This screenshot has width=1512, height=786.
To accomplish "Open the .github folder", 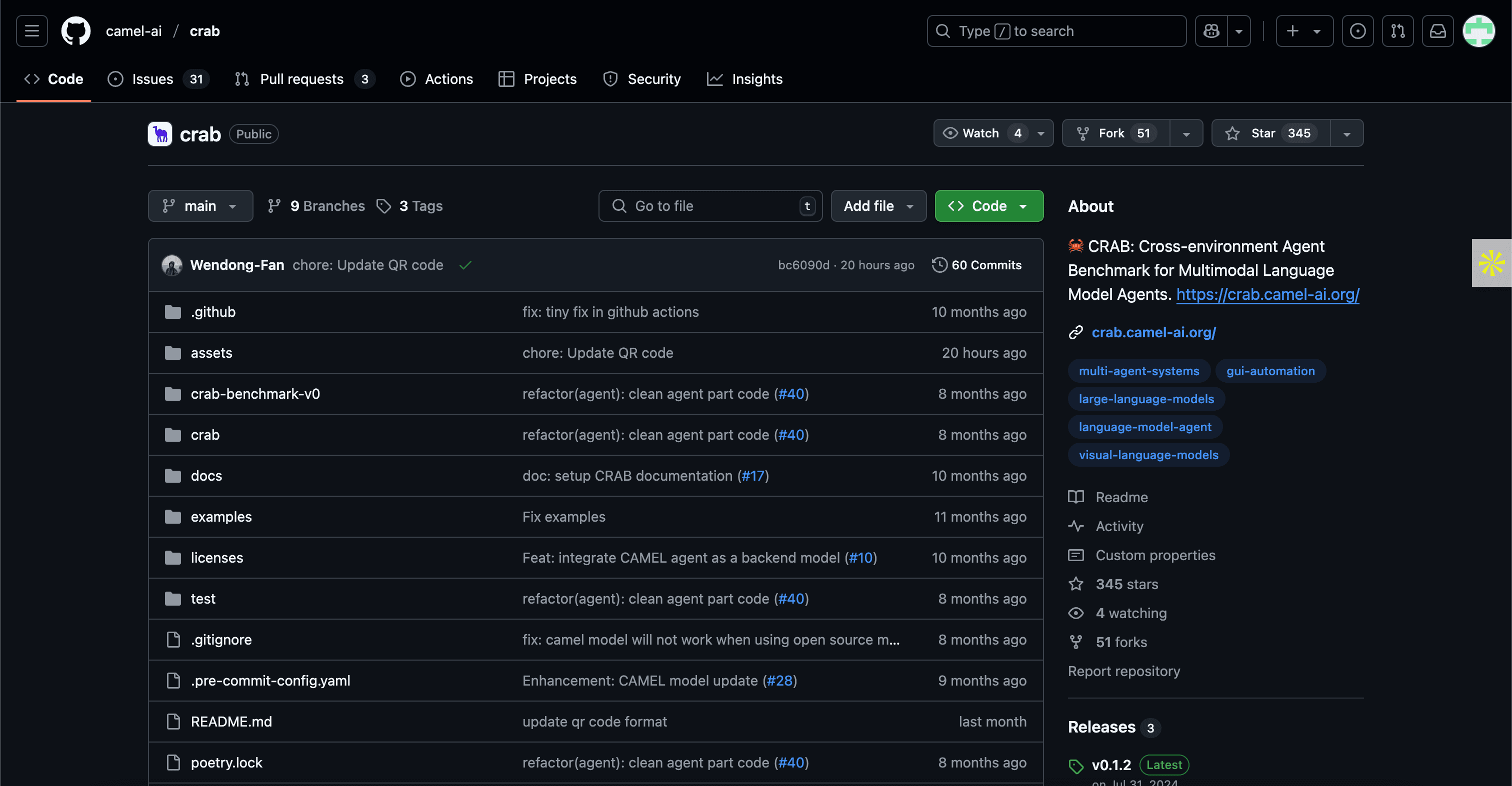I will [x=213, y=312].
